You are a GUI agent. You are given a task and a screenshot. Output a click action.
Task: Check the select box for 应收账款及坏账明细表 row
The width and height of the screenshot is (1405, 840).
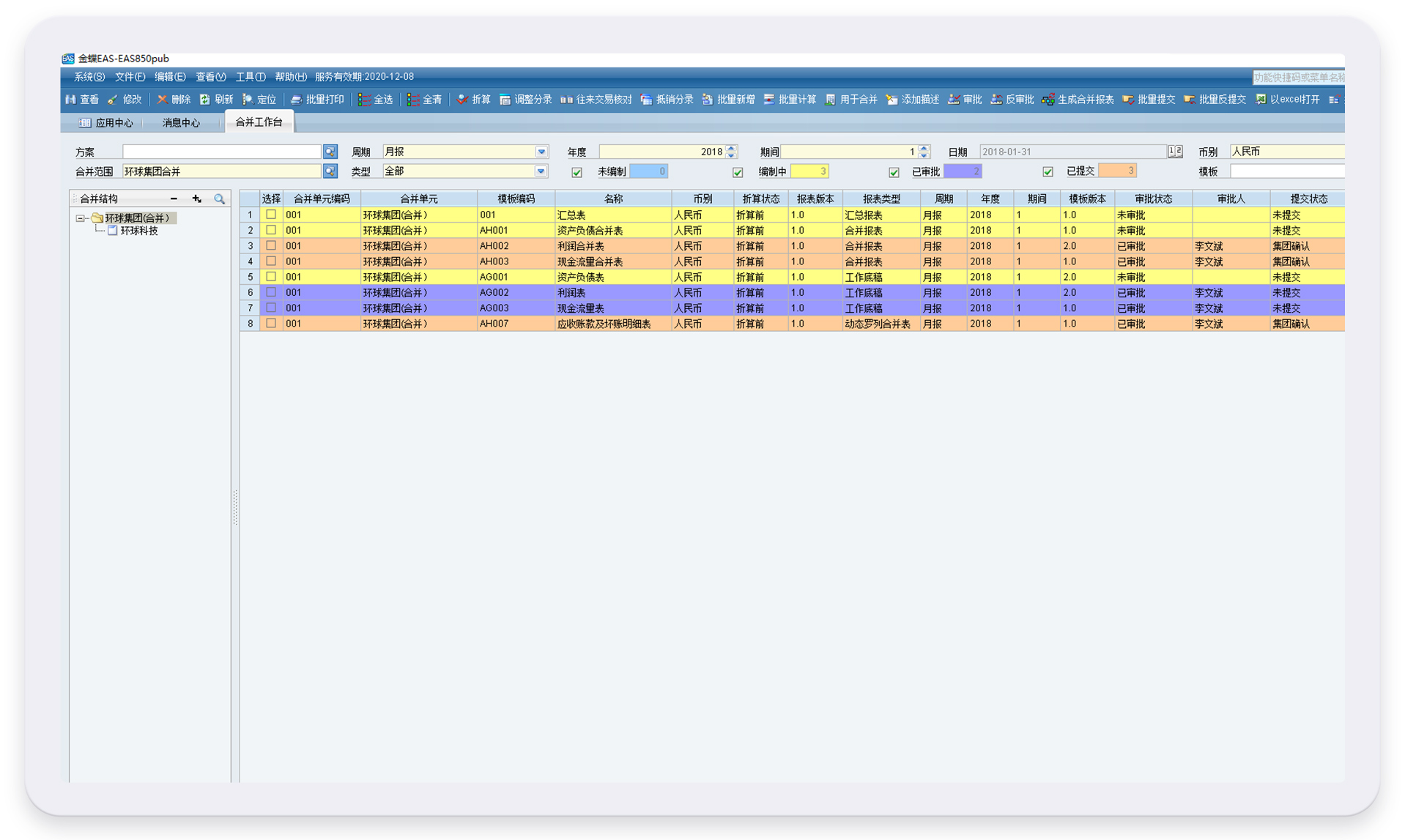[271, 323]
